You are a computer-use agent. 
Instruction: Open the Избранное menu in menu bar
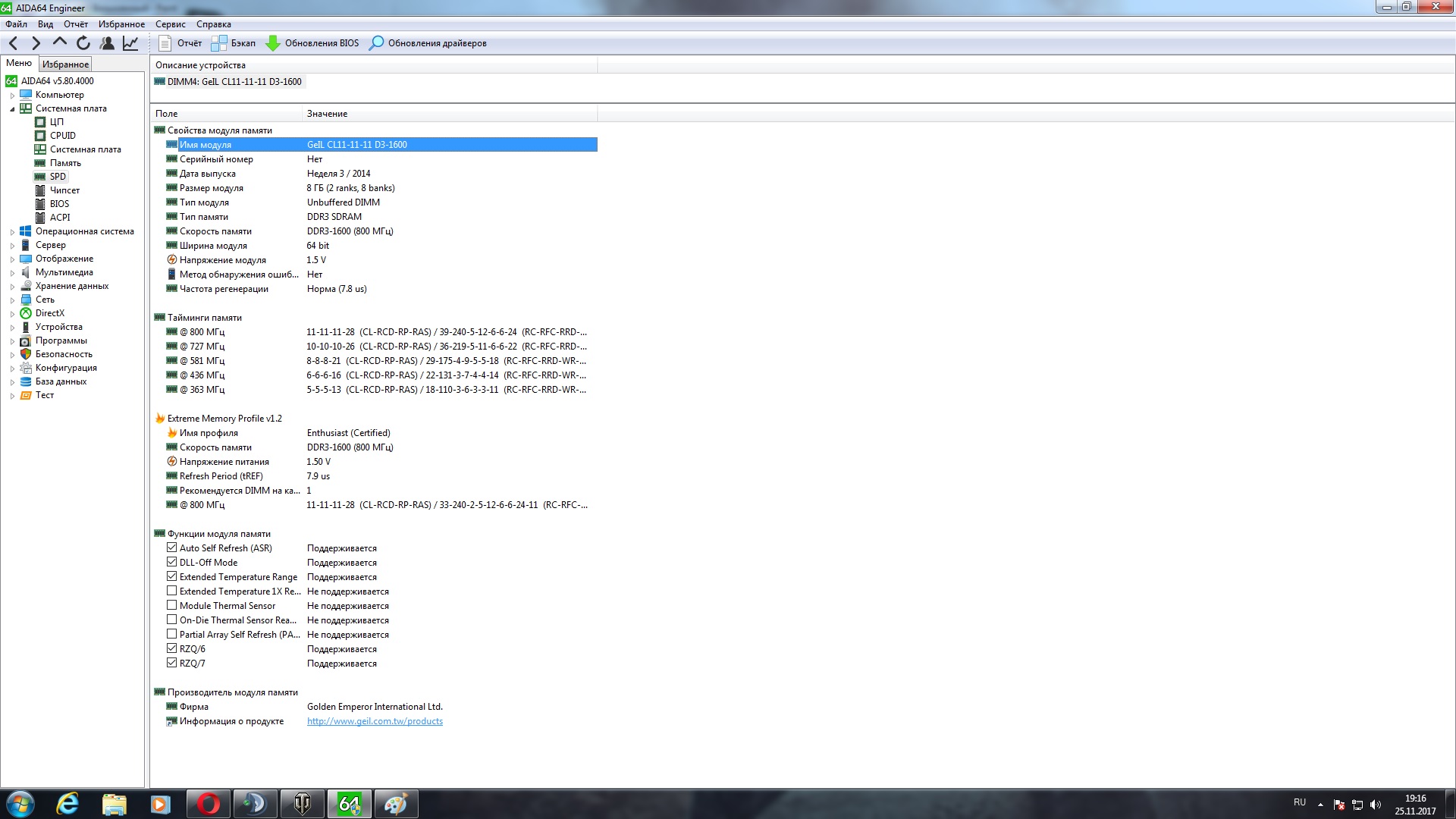click(121, 24)
